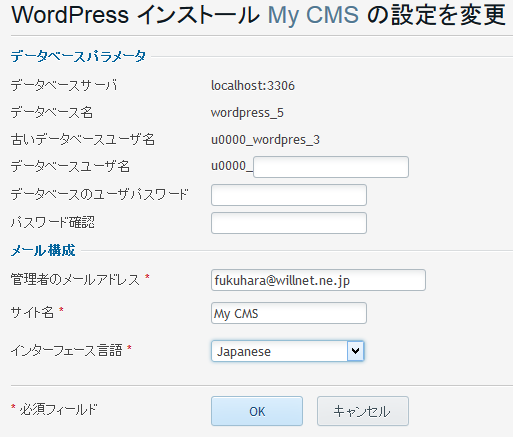Click the メール構成 section heading

[43, 250]
